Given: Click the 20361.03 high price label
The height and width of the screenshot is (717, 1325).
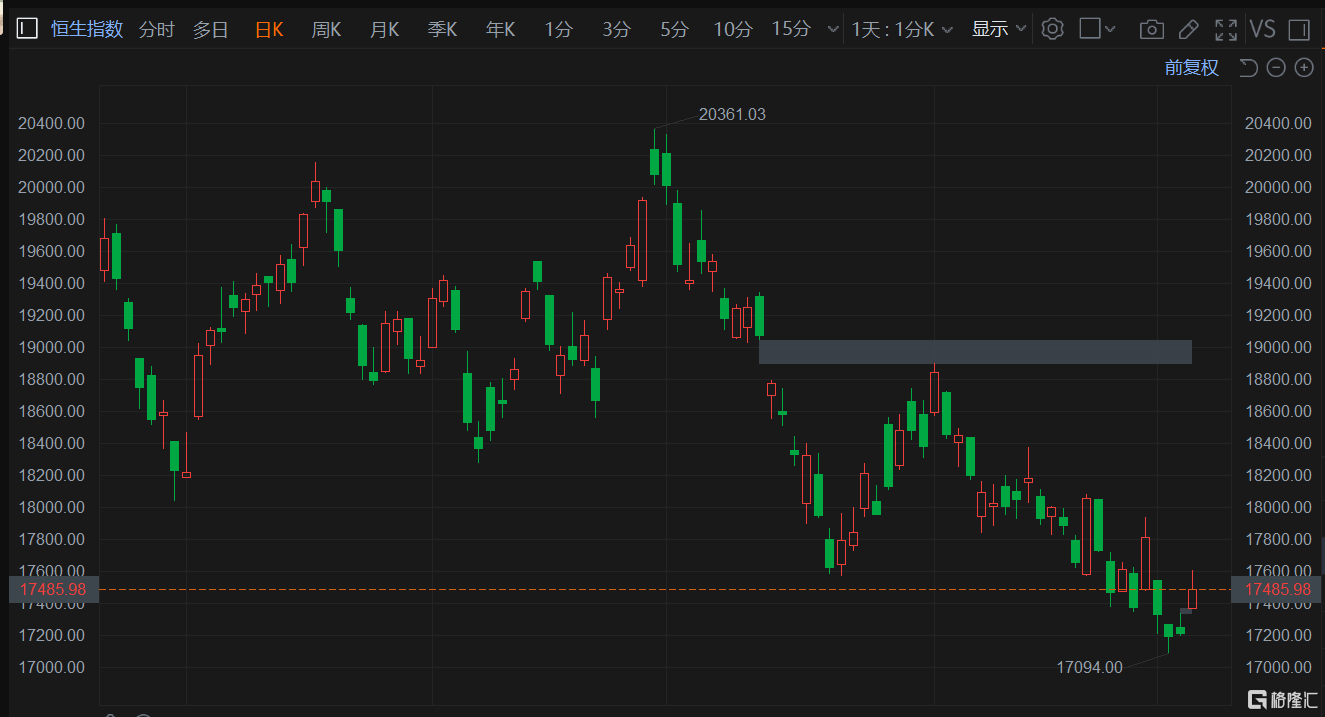Looking at the screenshot, I should pos(732,115).
